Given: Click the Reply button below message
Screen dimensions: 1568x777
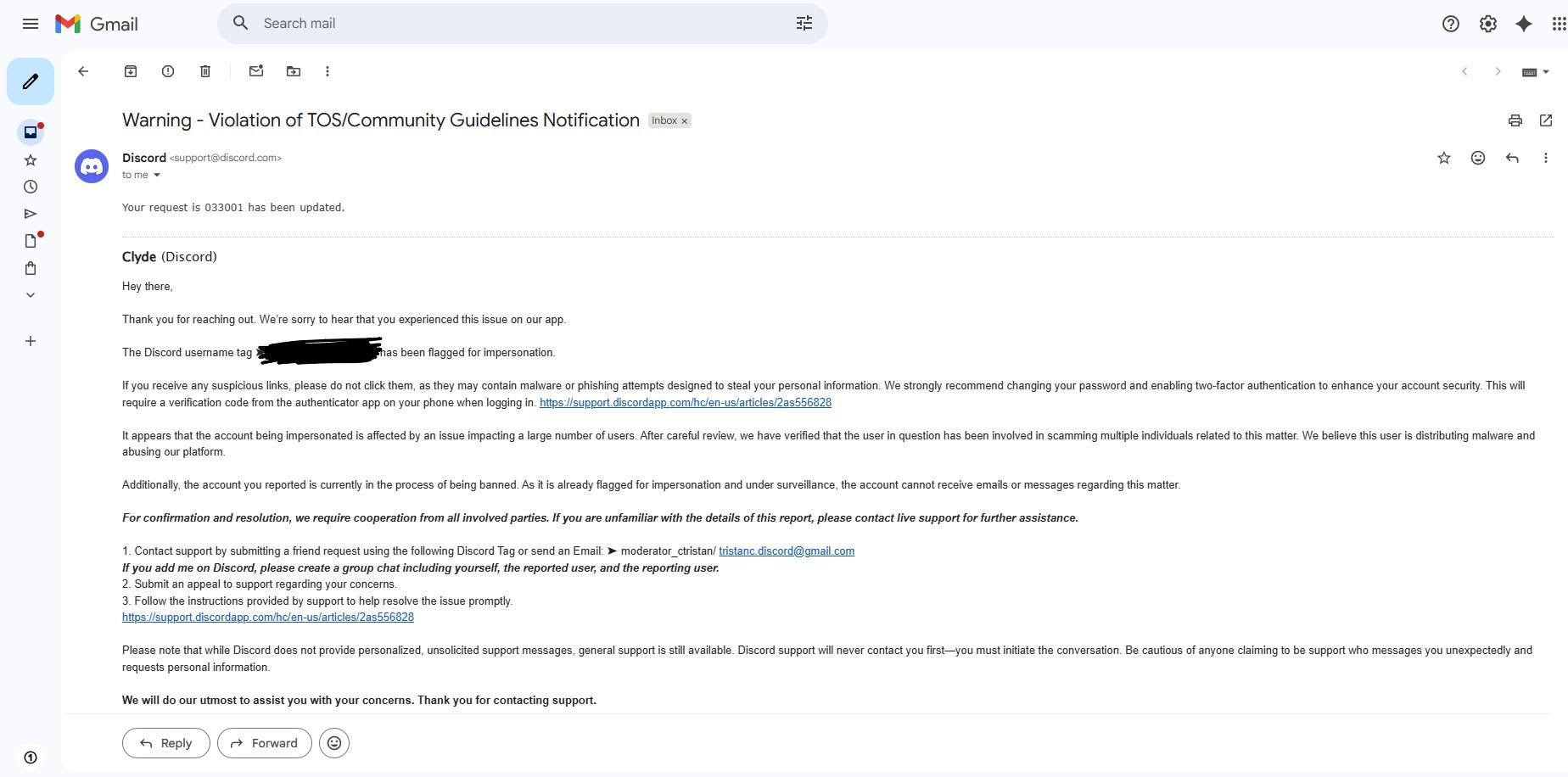Looking at the screenshot, I should tap(166, 743).
